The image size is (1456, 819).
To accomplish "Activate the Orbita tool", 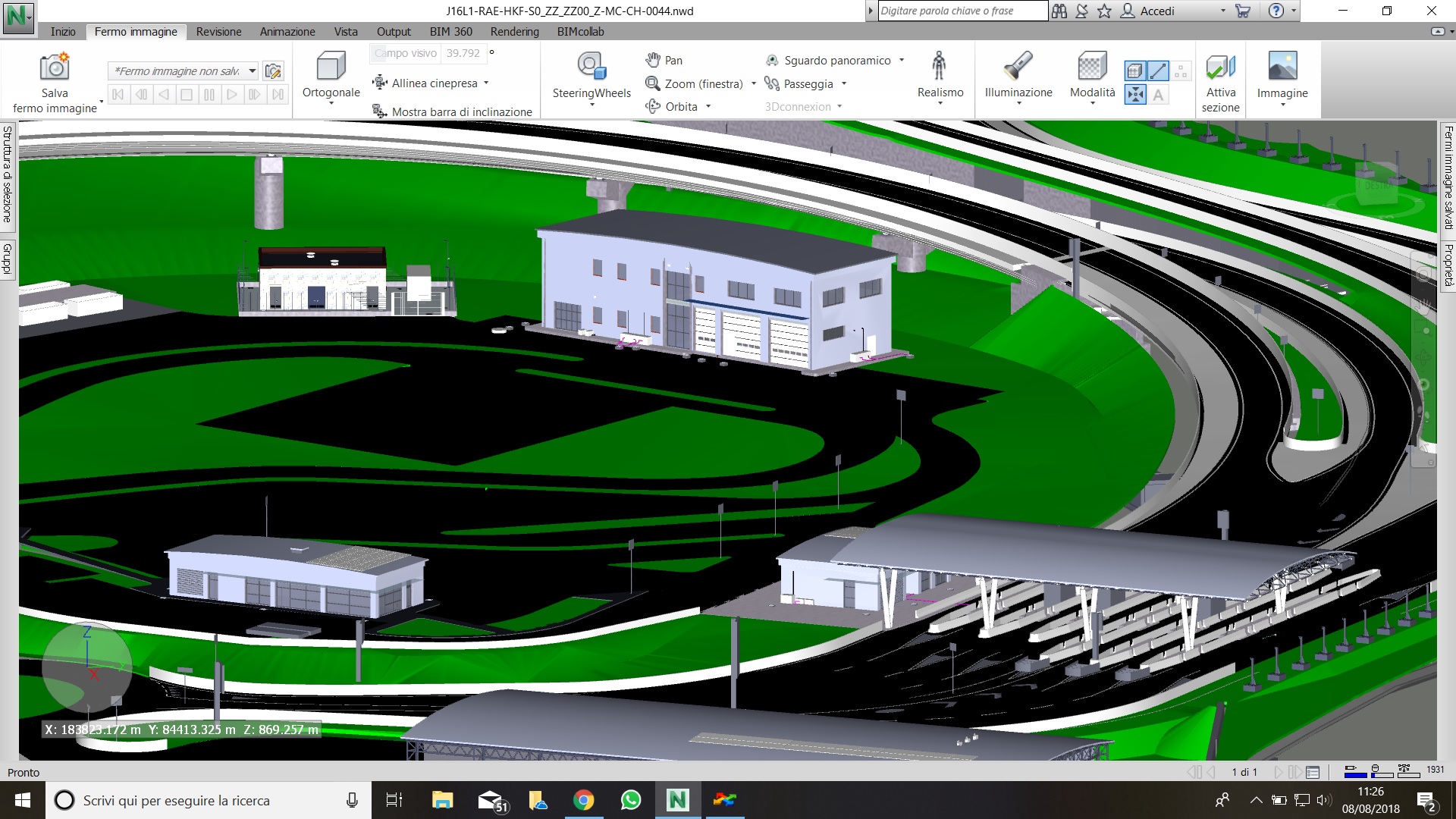I will (672, 107).
